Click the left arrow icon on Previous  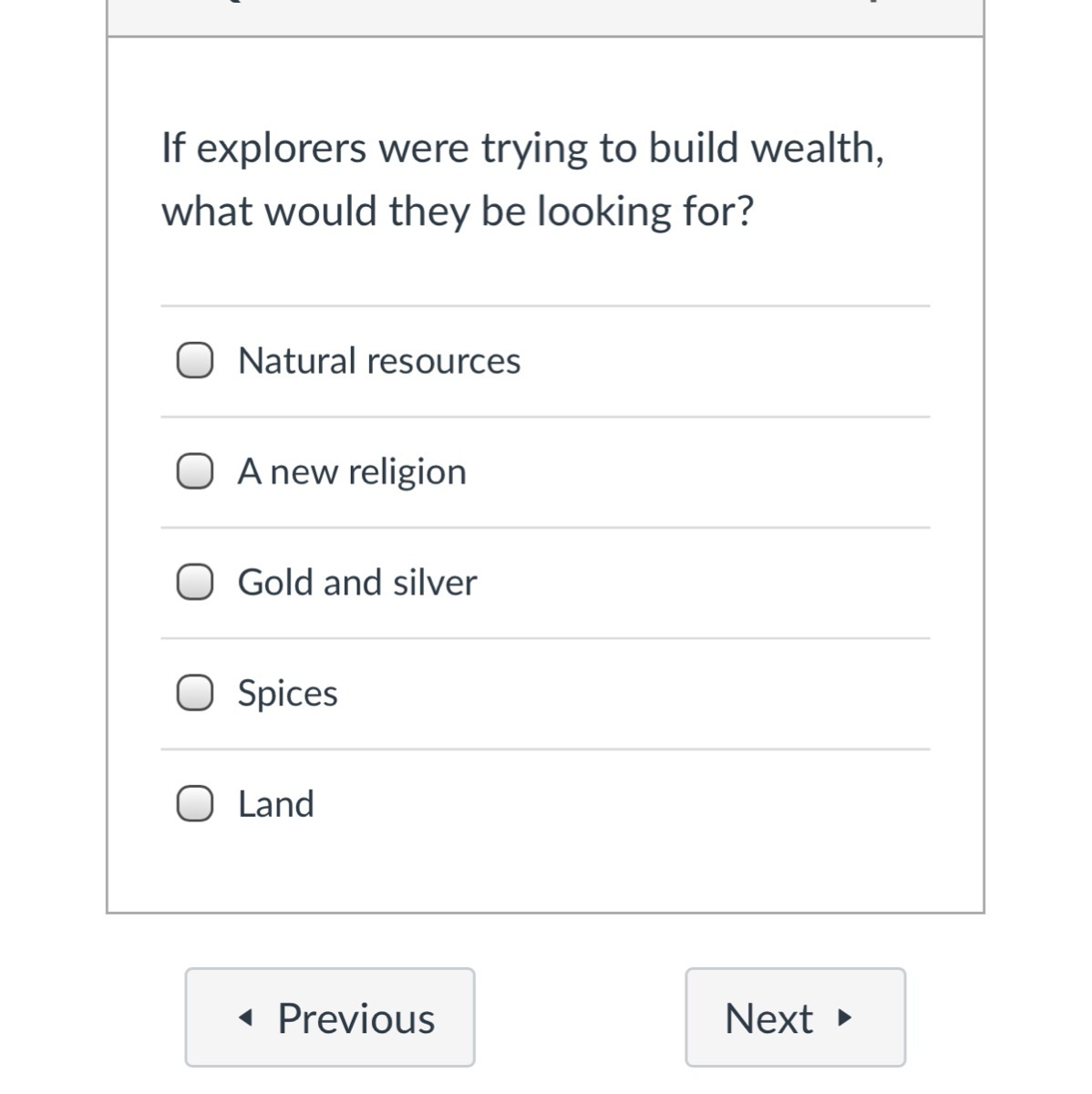click(243, 1018)
